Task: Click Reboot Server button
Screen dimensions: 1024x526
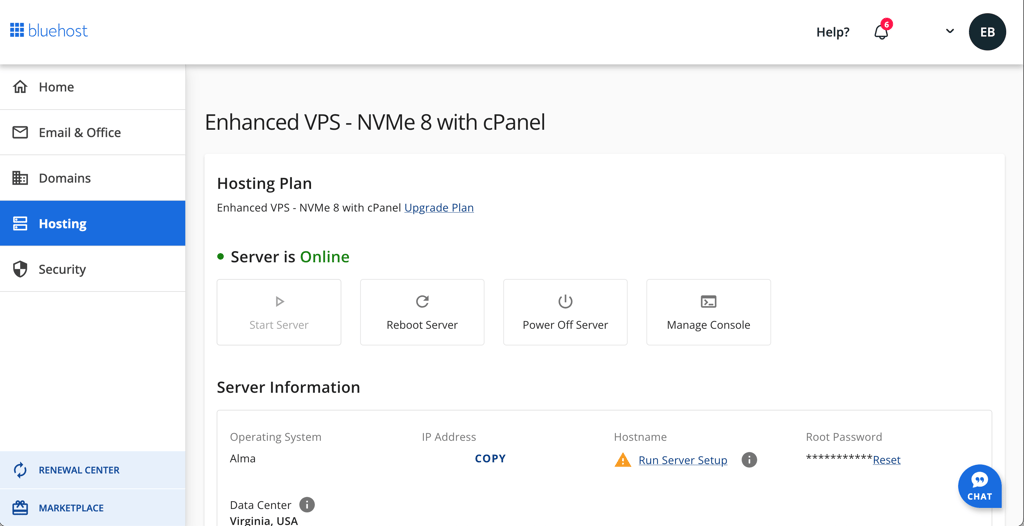Action: [x=422, y=312]
